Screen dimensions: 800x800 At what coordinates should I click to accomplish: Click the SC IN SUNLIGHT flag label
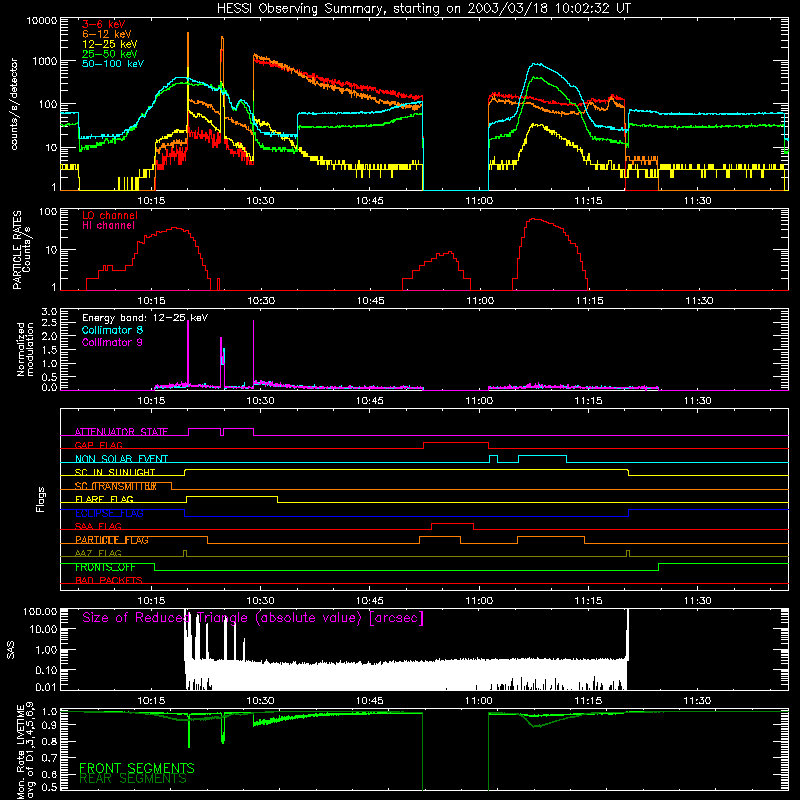pos(115,472)
